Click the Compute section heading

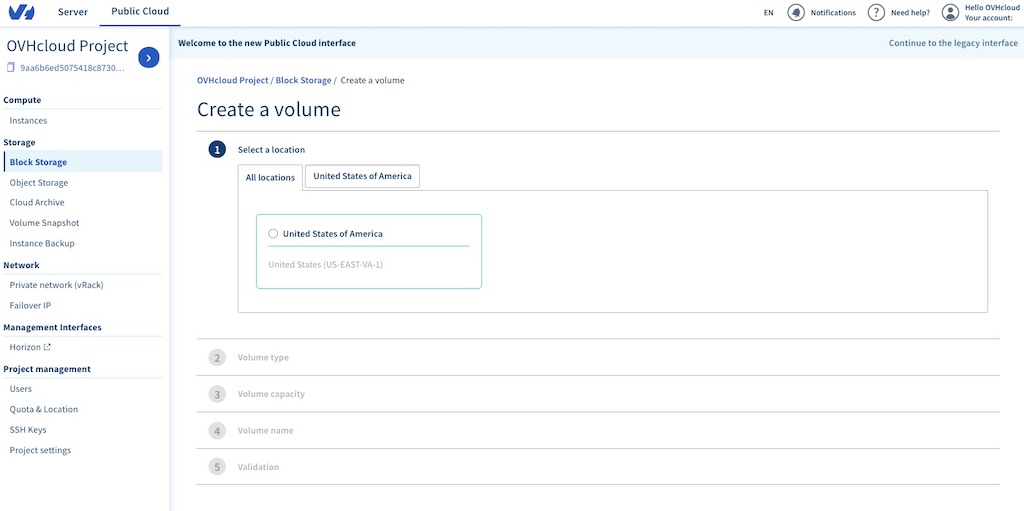(22, 100)
